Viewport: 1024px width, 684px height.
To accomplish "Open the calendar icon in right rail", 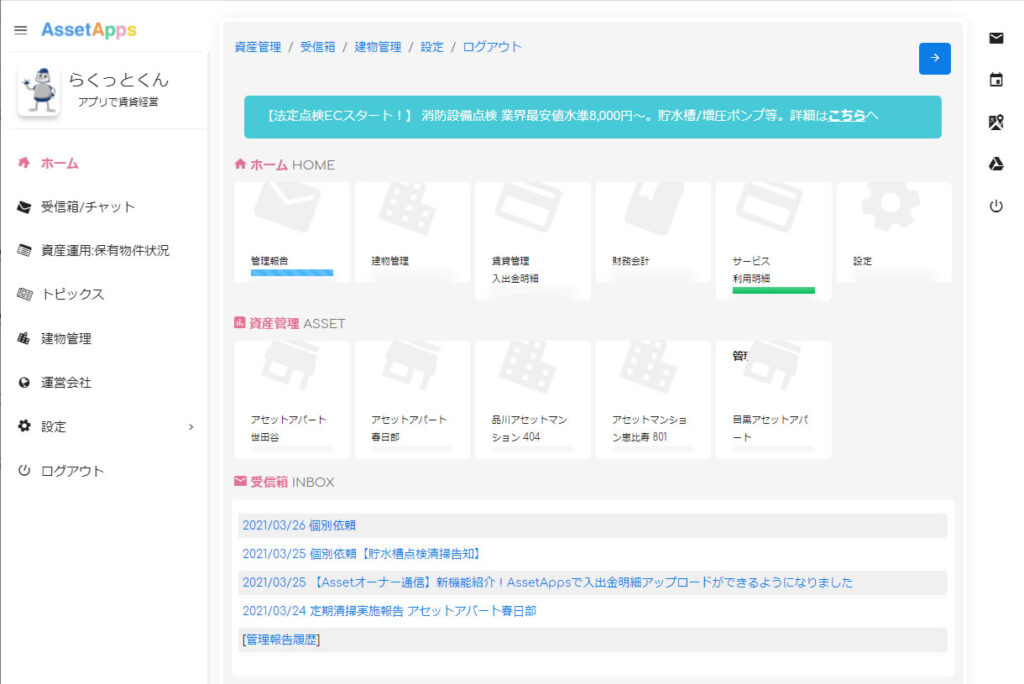I will pos(996,80).
